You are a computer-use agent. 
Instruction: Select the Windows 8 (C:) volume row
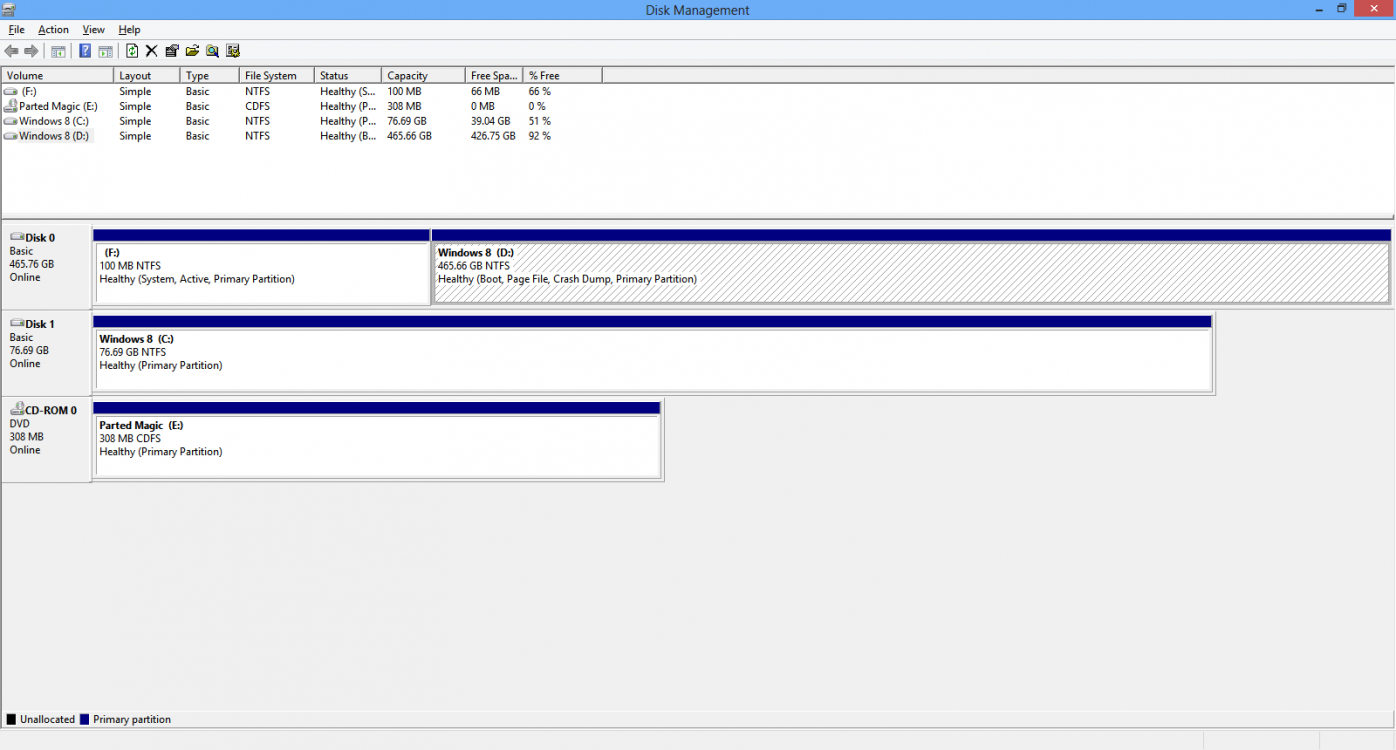click(54, 121)
